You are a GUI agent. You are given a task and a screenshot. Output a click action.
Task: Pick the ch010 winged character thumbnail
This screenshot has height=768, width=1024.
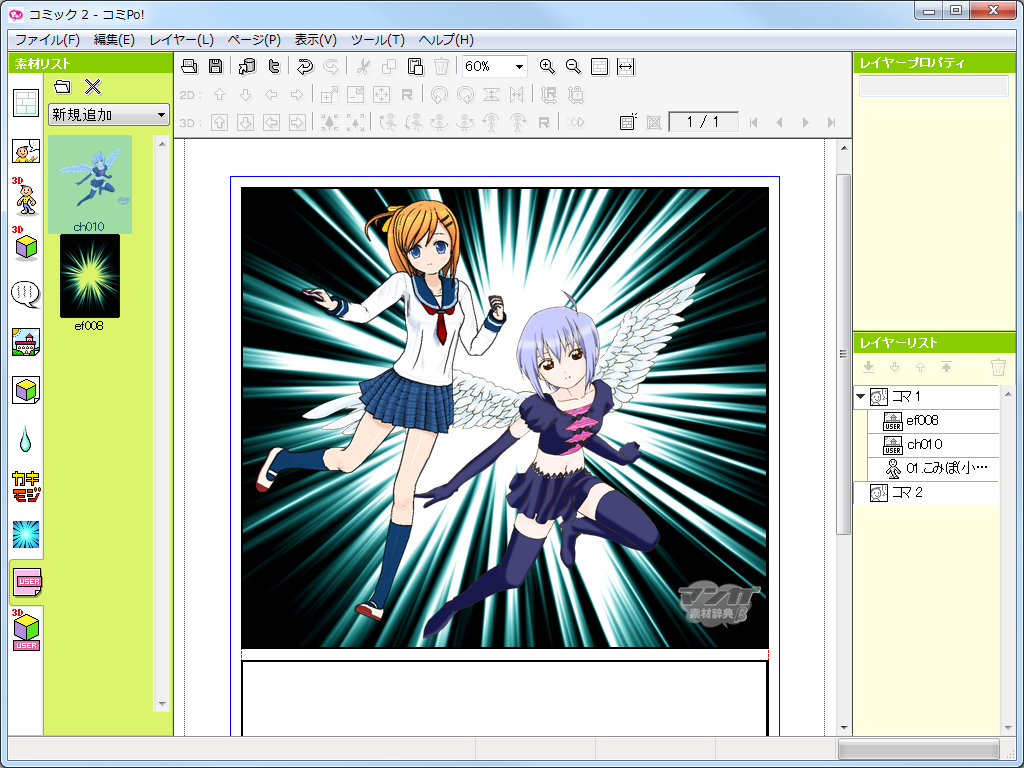pyautogui.click(x=90, y=184)
